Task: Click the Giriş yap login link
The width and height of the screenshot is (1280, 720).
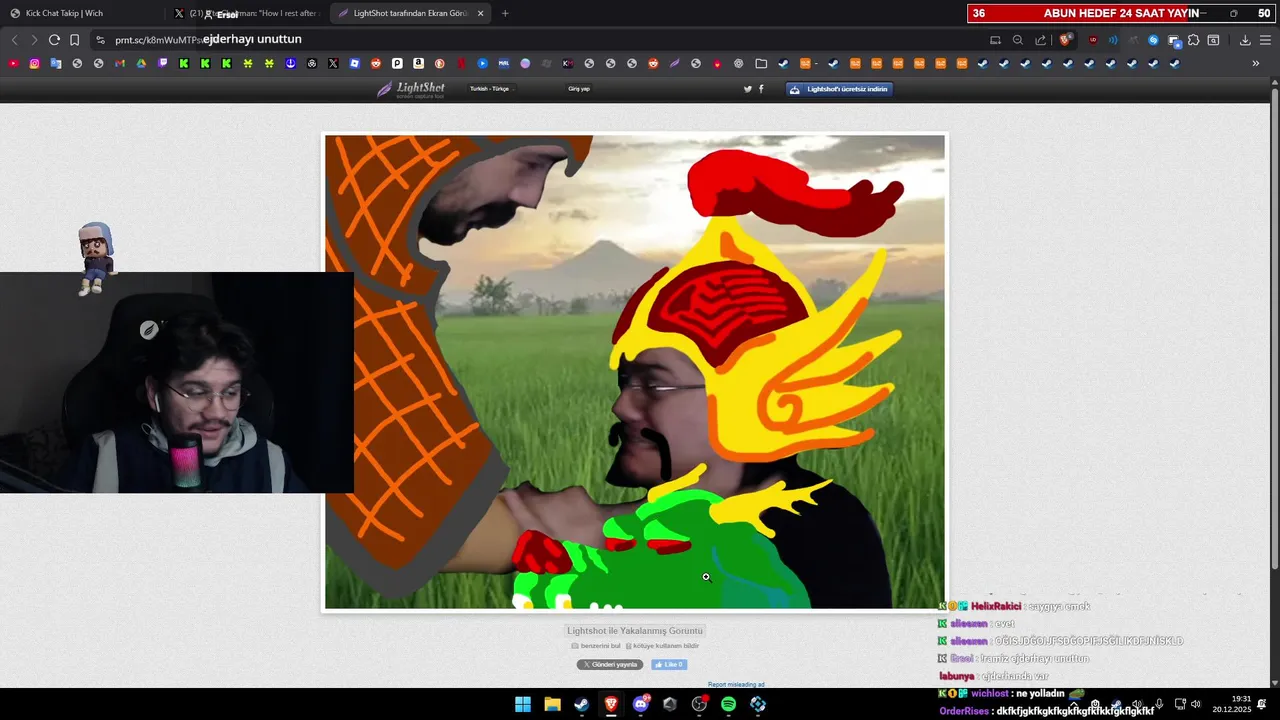Action: [579, 89]
